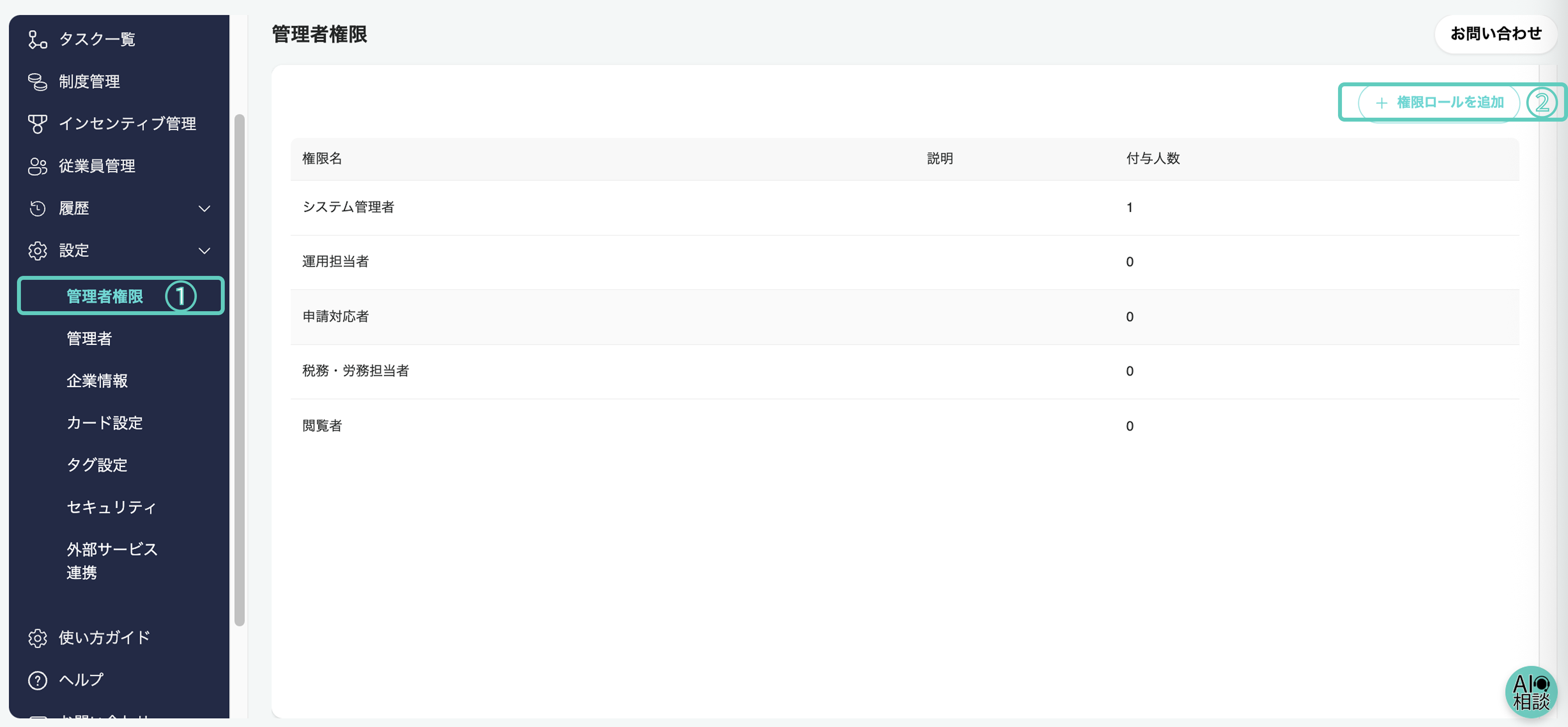Open the セキュリティ settings item
This screenshot has width=1568, height=727.
click(x=111, y=507)
